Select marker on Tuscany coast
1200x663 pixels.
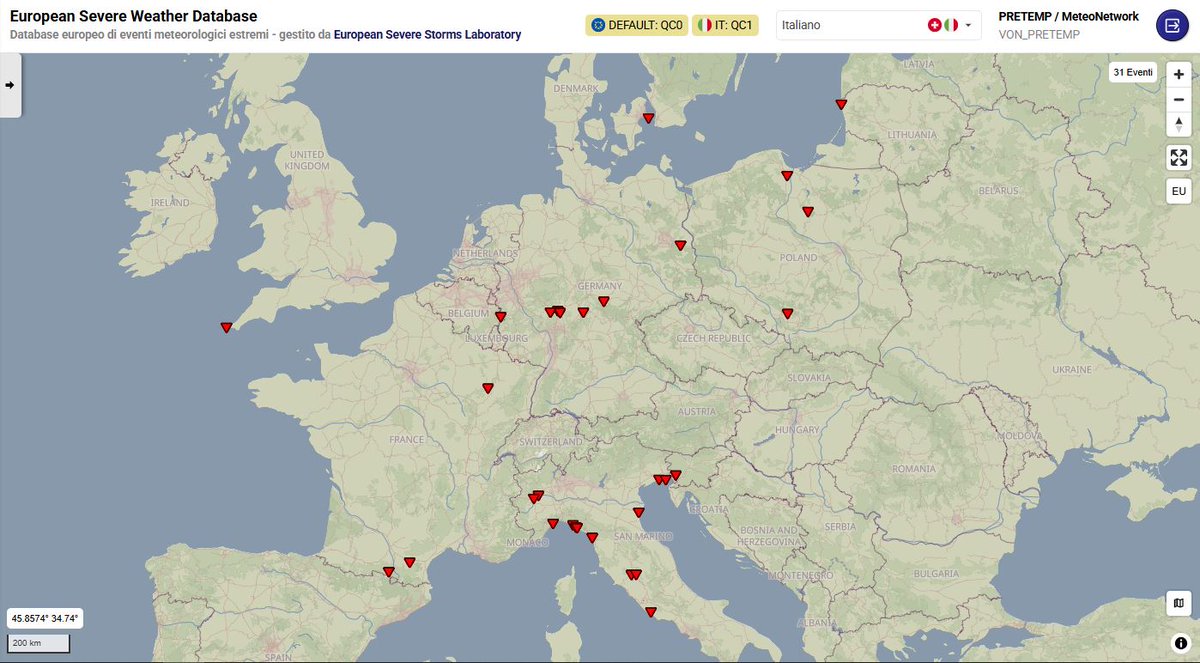coord(592,538)
